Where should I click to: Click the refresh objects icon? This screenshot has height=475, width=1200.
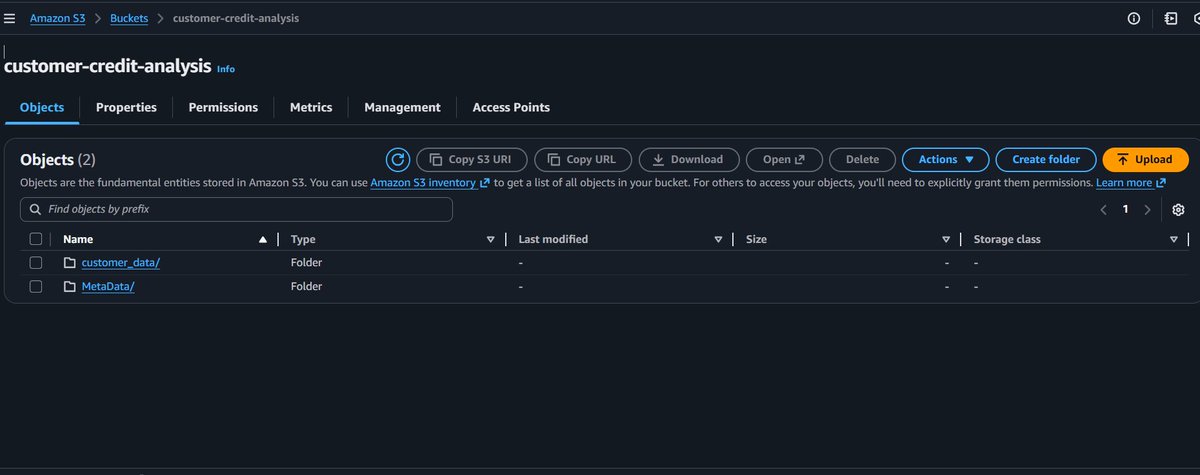point(398,159)
